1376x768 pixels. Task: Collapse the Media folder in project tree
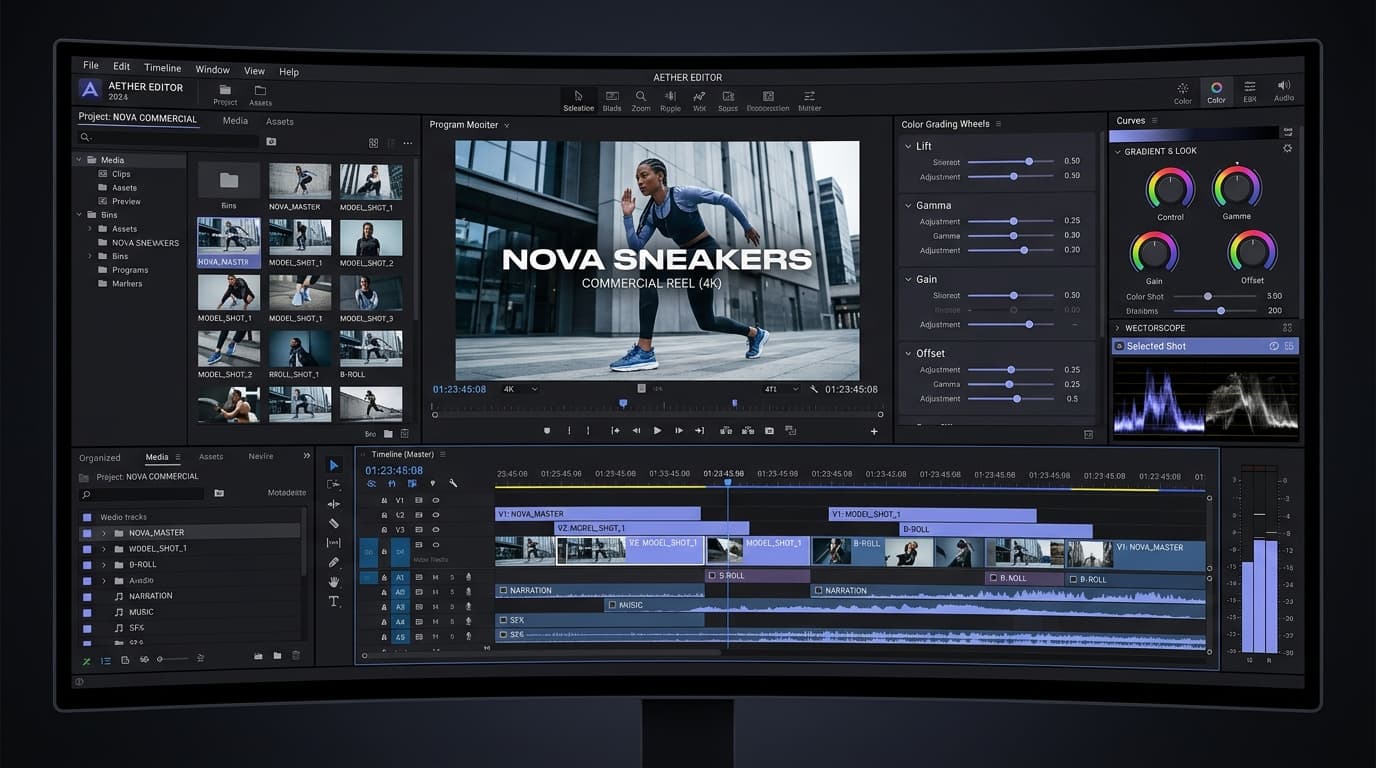click(x=79, y=160)
